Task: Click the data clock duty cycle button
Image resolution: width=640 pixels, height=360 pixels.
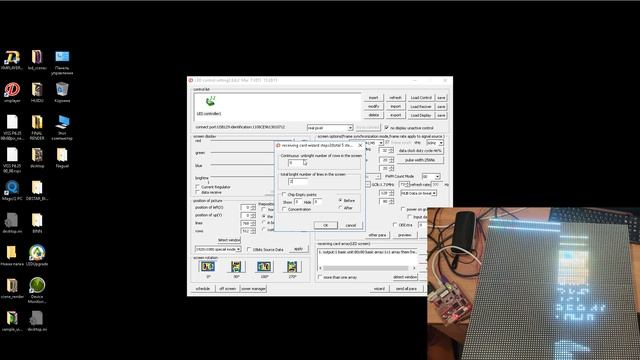Action: pos(420,151)
